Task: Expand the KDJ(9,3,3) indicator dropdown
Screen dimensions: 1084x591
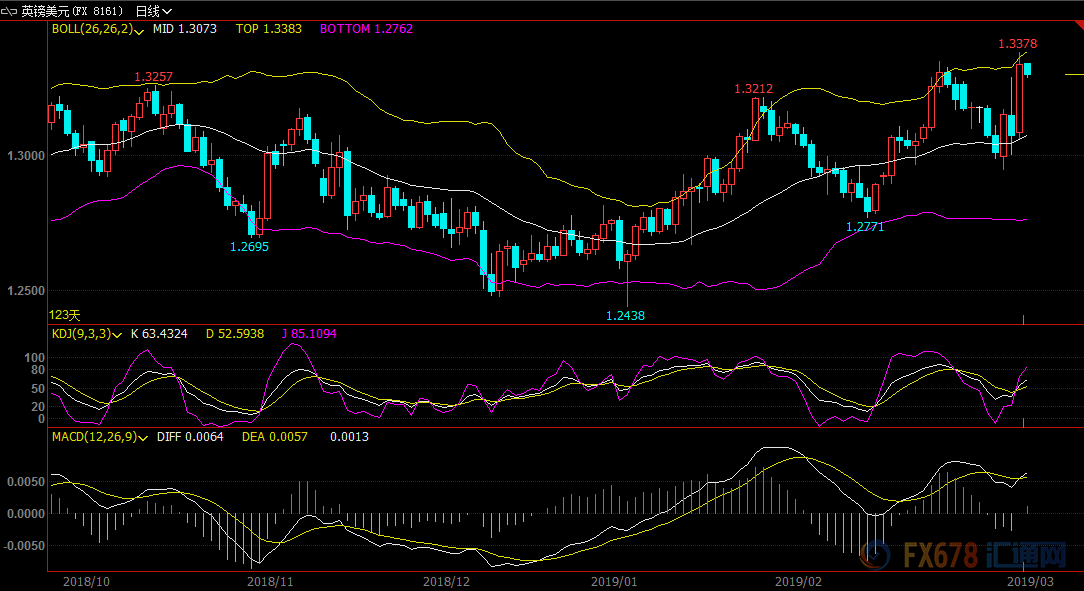Action: pyautogui.click(x=118, y=334)
